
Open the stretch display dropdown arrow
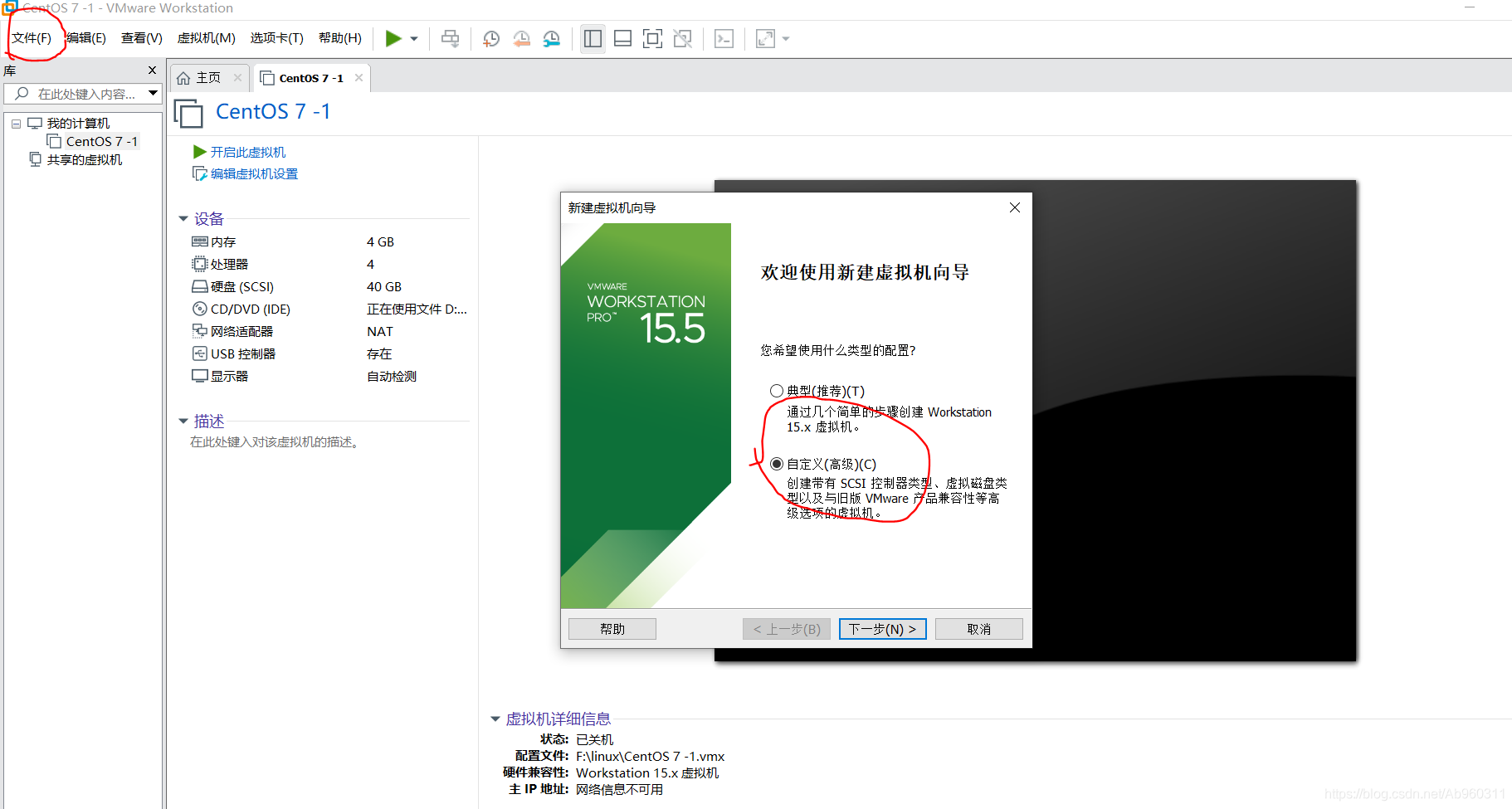[x=786, y=39]
